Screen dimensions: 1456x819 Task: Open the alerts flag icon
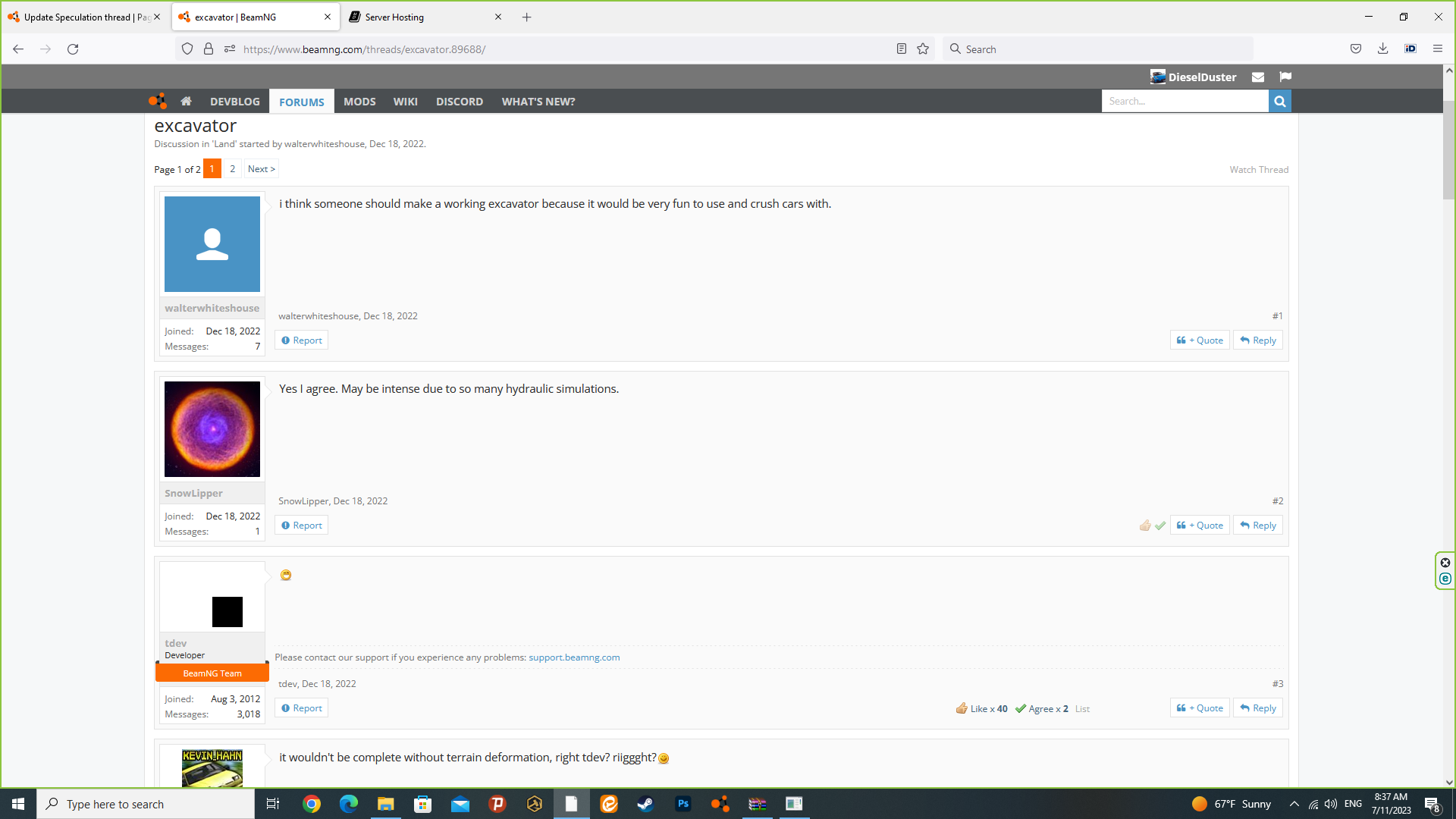[x=1285, y=77]
